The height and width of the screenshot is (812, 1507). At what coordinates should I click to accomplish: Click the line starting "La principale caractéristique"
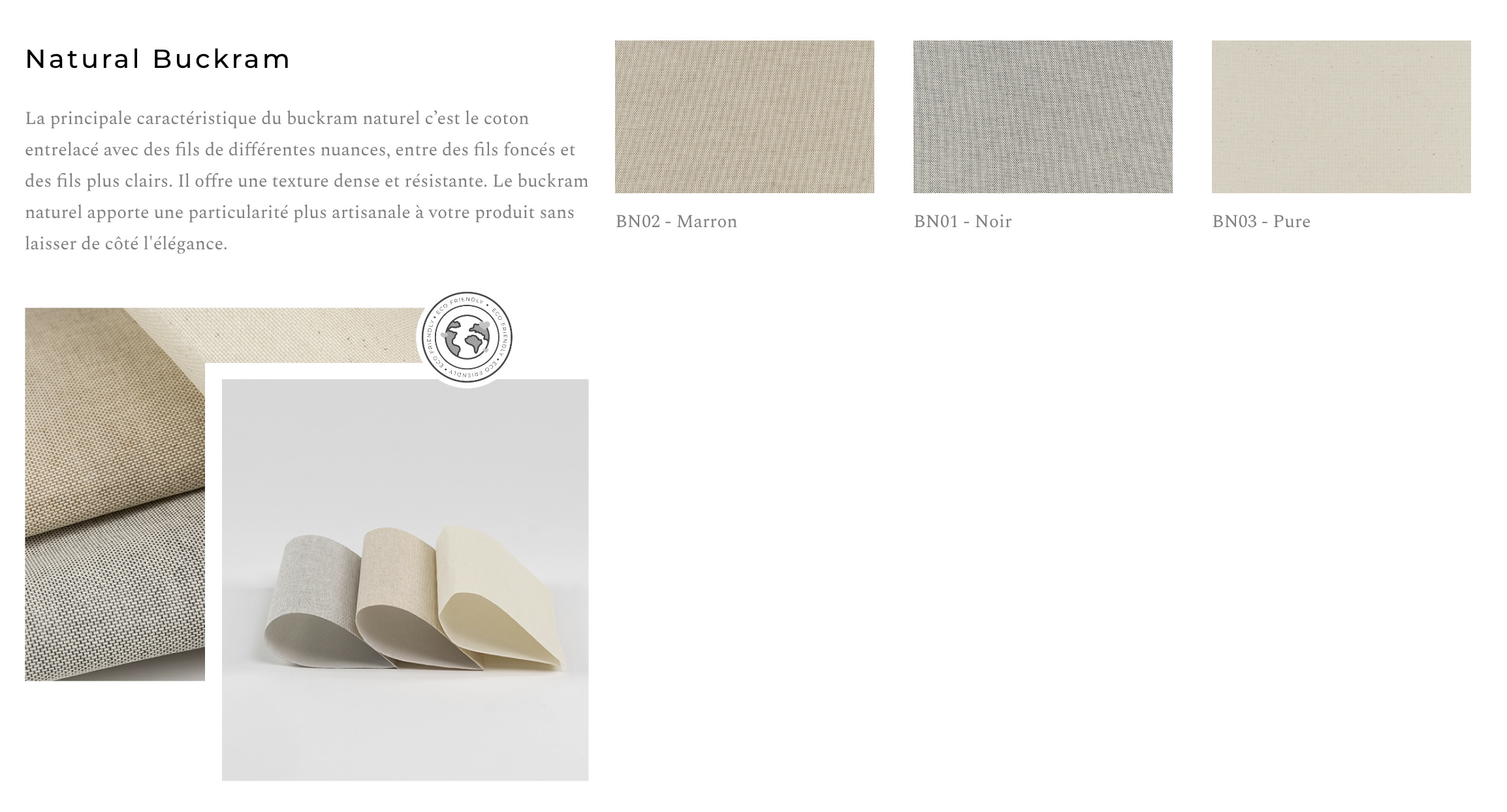click(277, 119)
